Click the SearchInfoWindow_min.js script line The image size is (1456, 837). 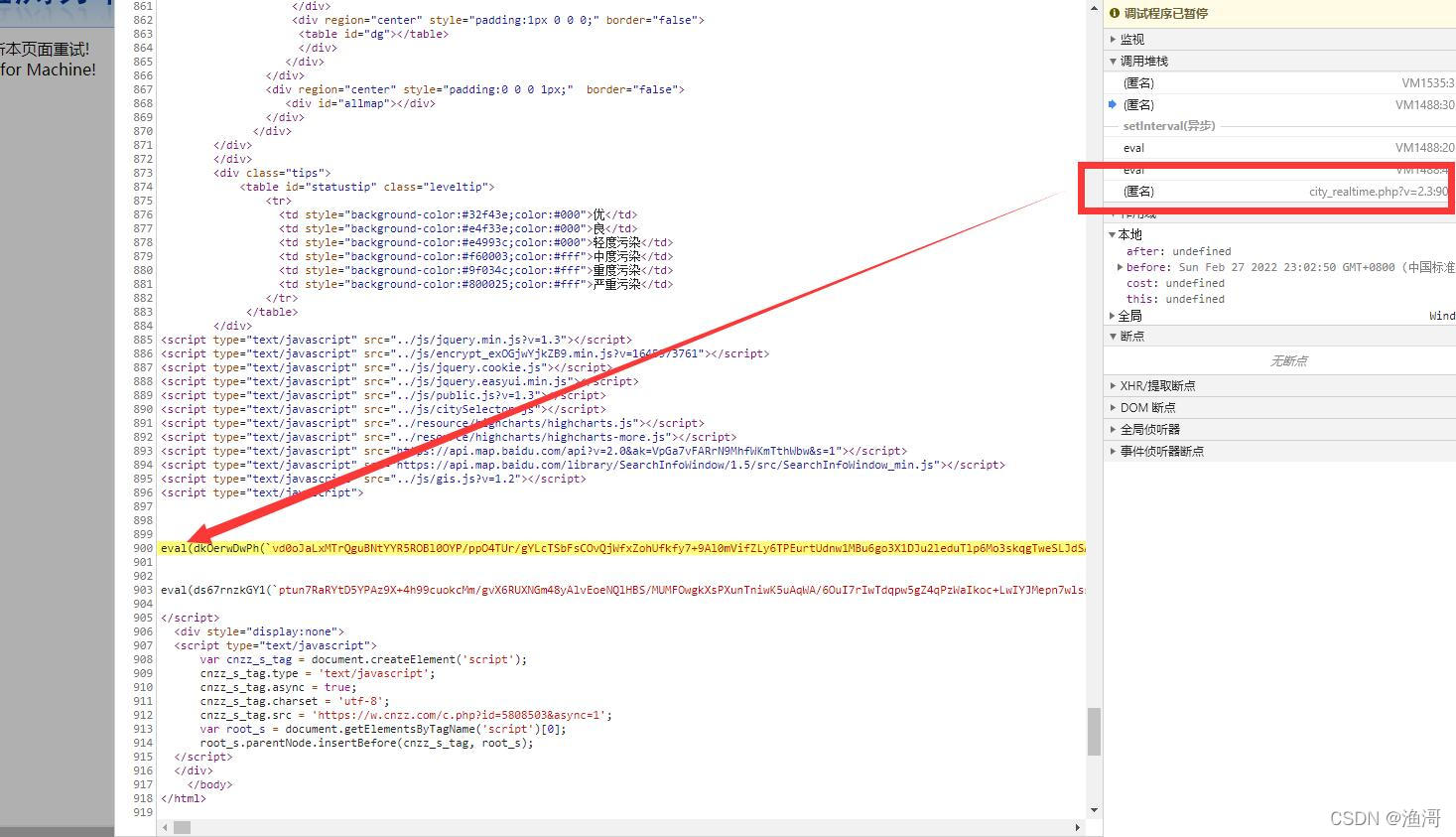click(583, 466)
